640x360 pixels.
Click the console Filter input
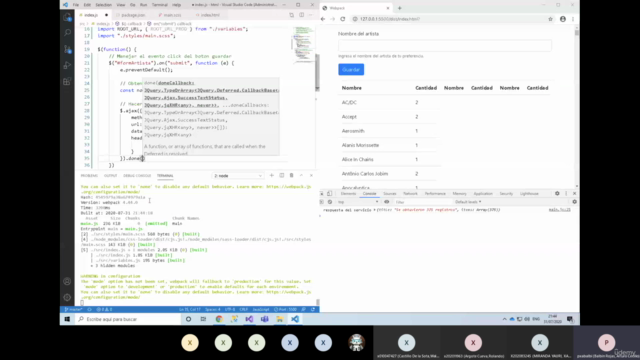(x=422, y=202)
